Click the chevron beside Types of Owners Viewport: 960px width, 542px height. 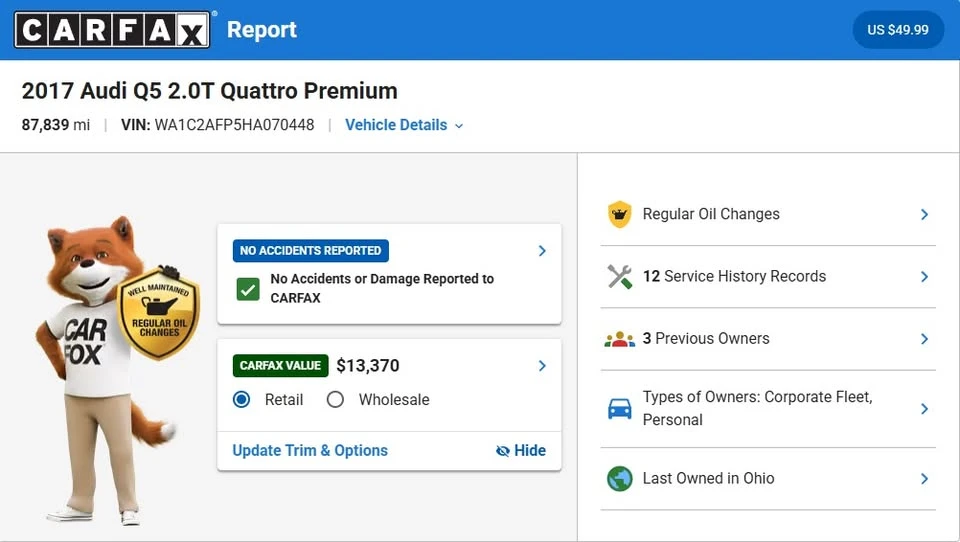[924, 408]
